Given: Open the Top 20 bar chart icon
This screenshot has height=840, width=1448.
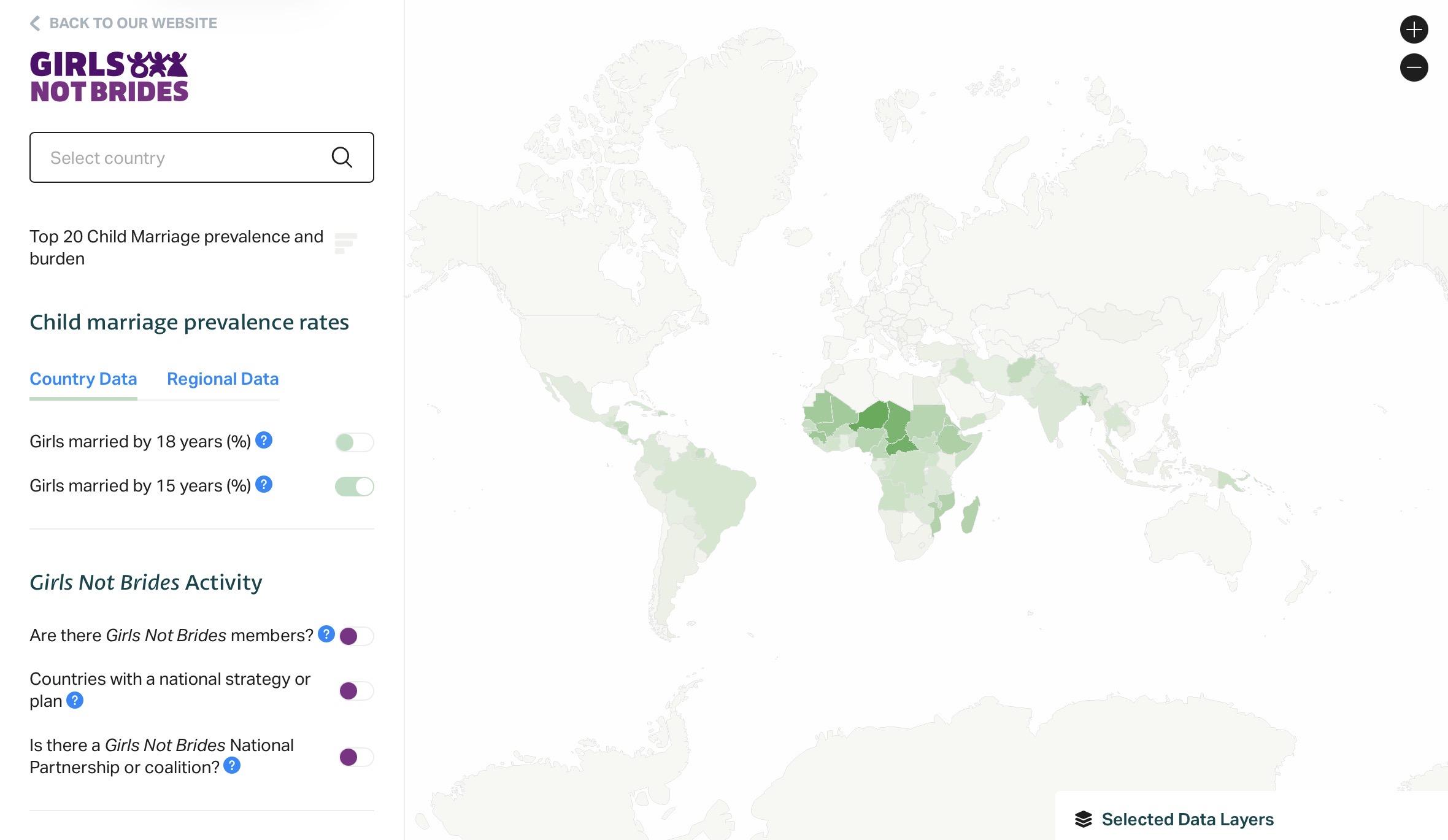Looking at the screenshot, I should pyautogui.click(x=345, y=243).
